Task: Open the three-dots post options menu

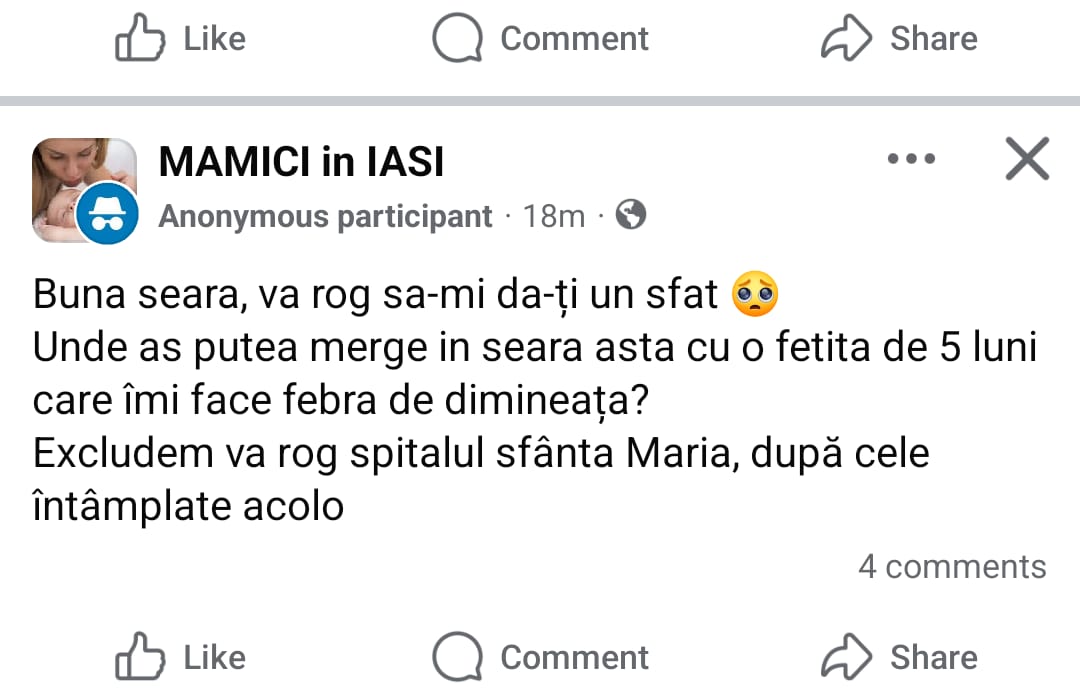Action: [x=911, y=159]
